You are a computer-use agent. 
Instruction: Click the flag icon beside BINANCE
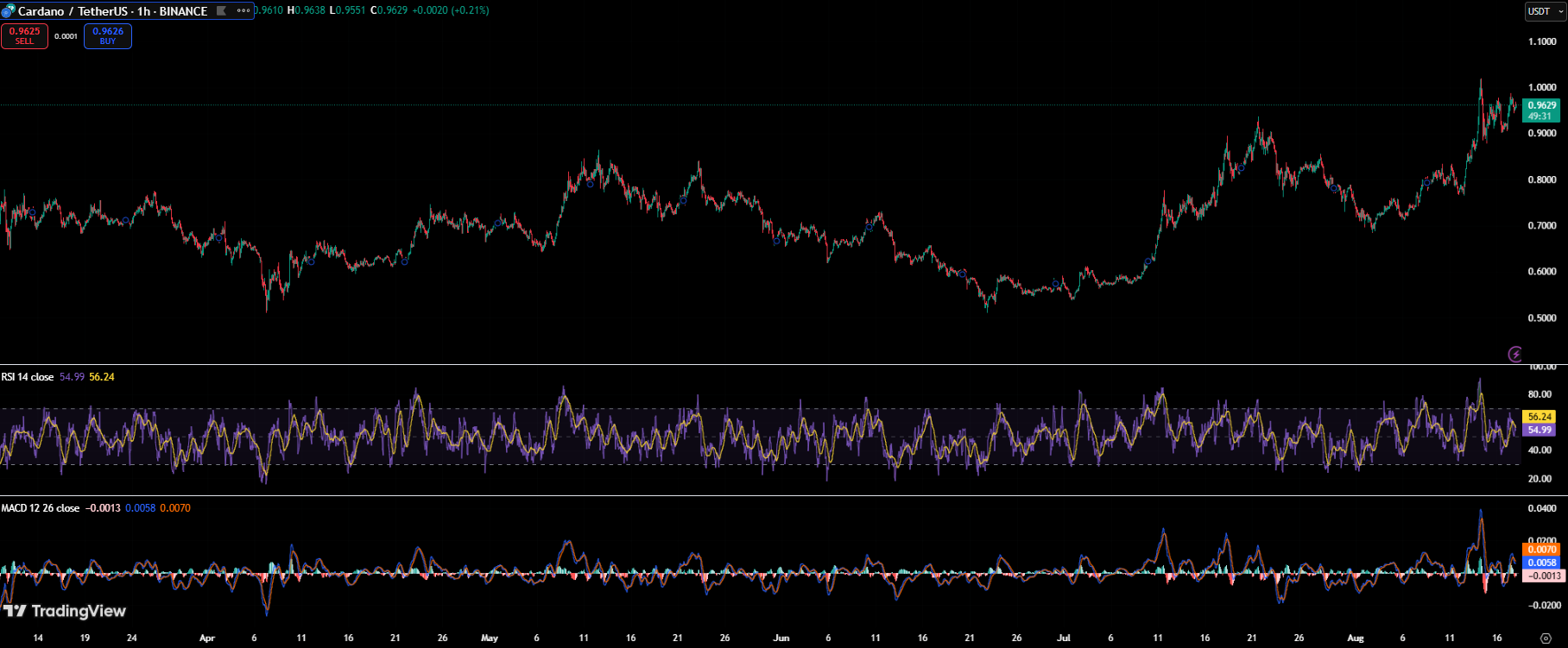(222, 11)
